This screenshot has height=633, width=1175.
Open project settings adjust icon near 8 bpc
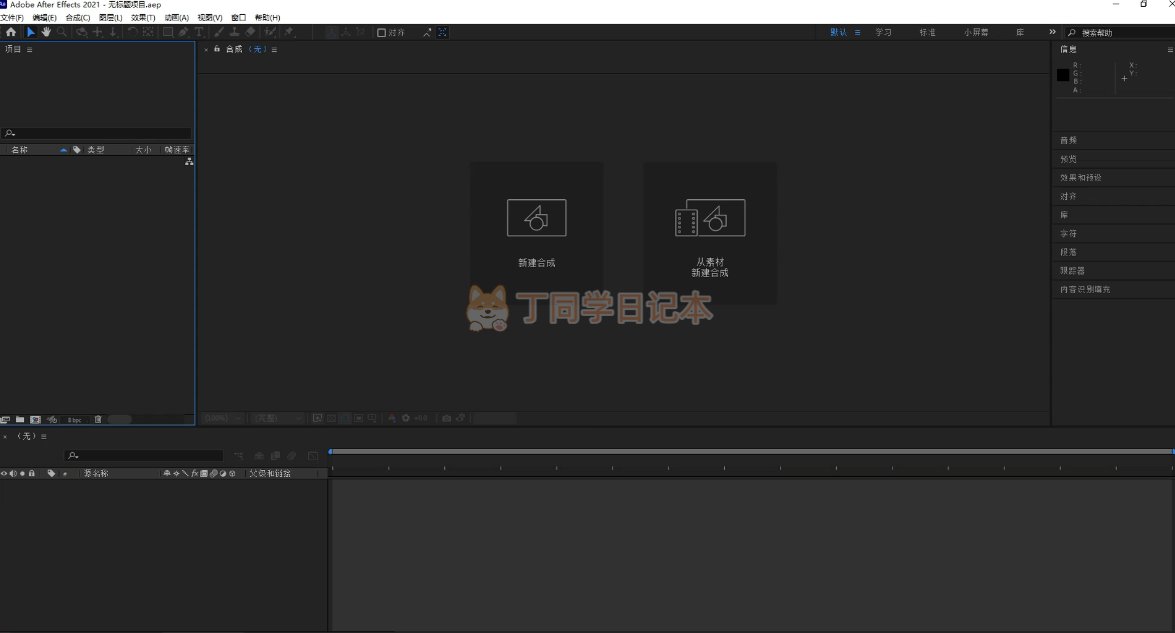tap(52, 420)
